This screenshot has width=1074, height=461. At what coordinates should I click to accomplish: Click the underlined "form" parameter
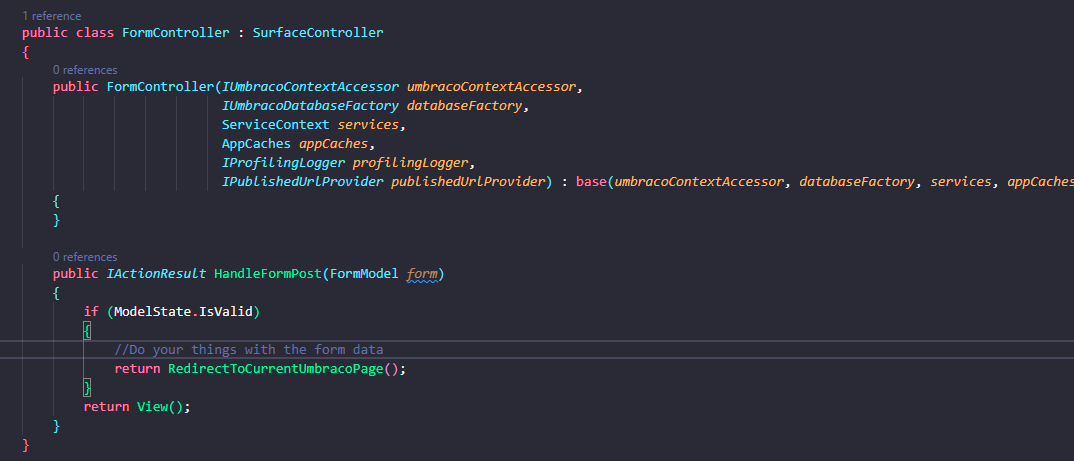tap(422, 274)
